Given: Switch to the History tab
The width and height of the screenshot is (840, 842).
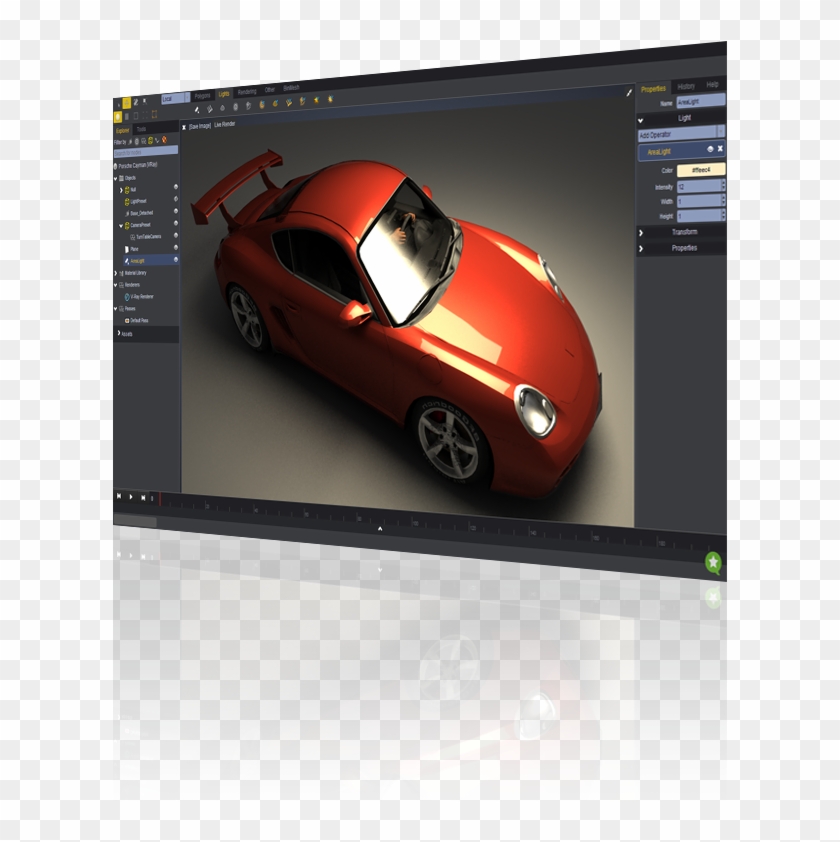Looking at the screenshot, I should [x=687, y=86].
